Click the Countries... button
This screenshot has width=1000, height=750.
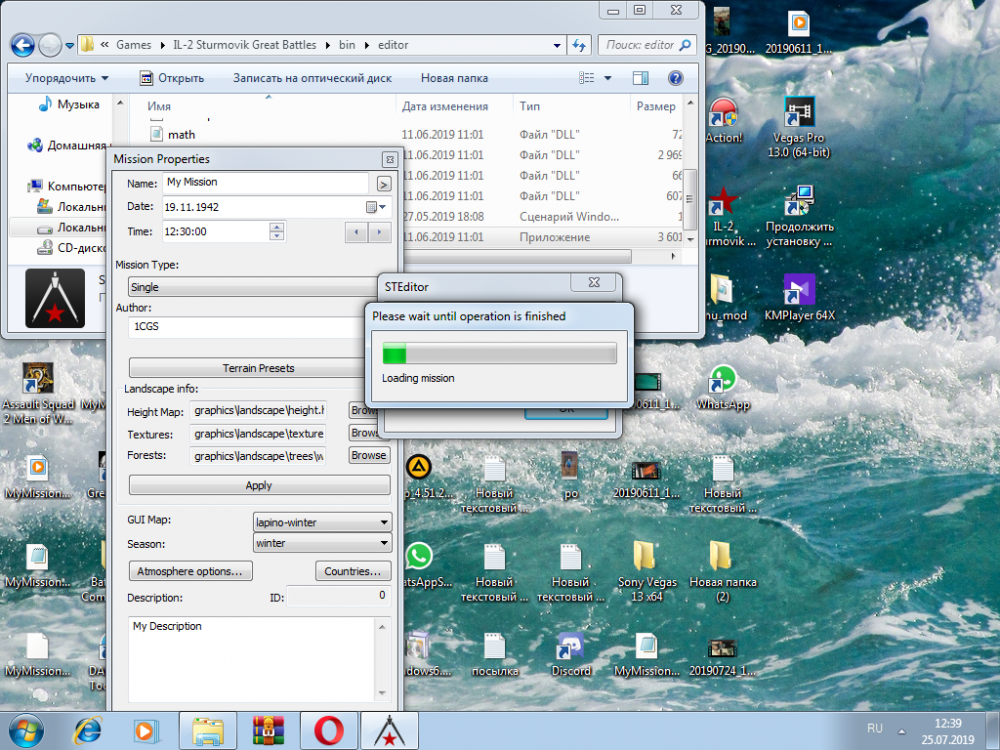click(352, 572)
